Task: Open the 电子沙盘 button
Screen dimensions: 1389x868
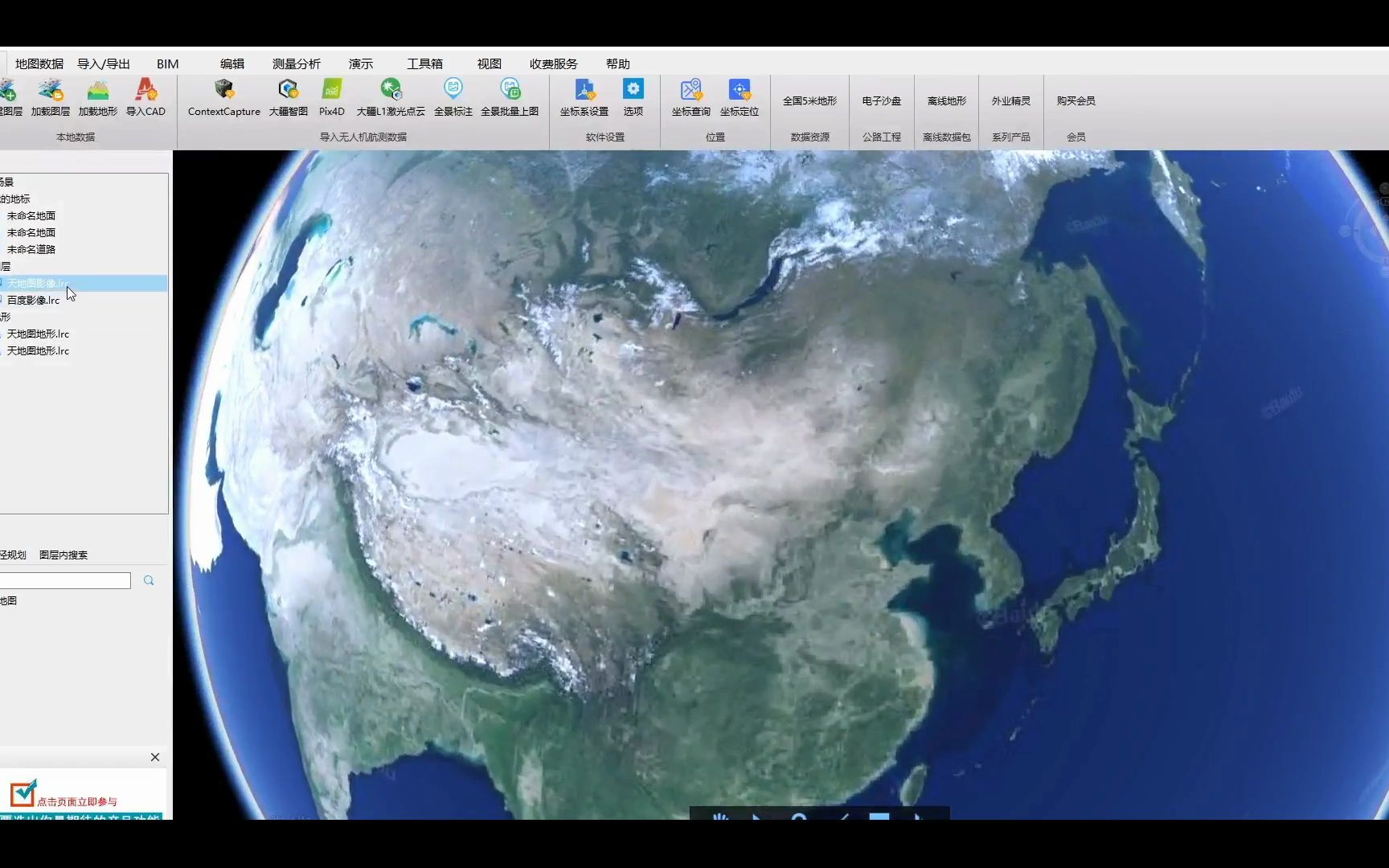Action: [x=882, y=100]
